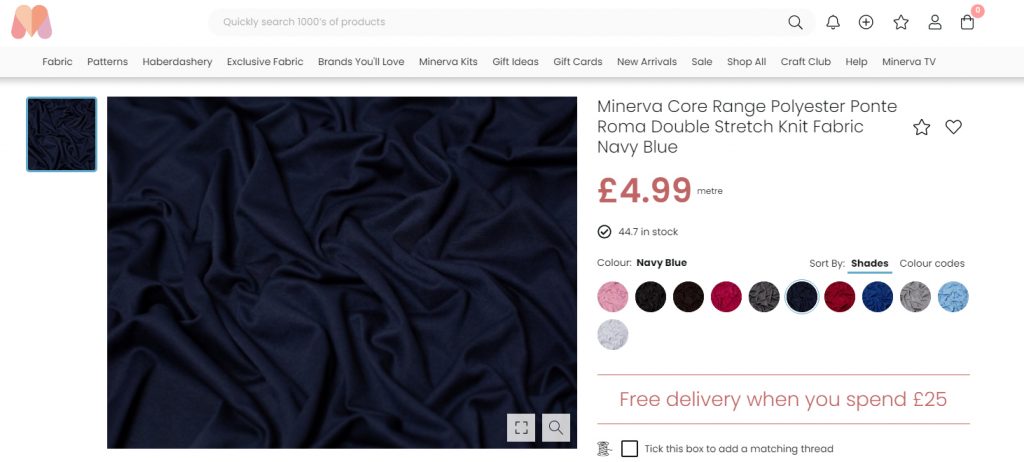Visit the Craft Club link
This screenshot has width=1024, height=462.
(806, 62)
